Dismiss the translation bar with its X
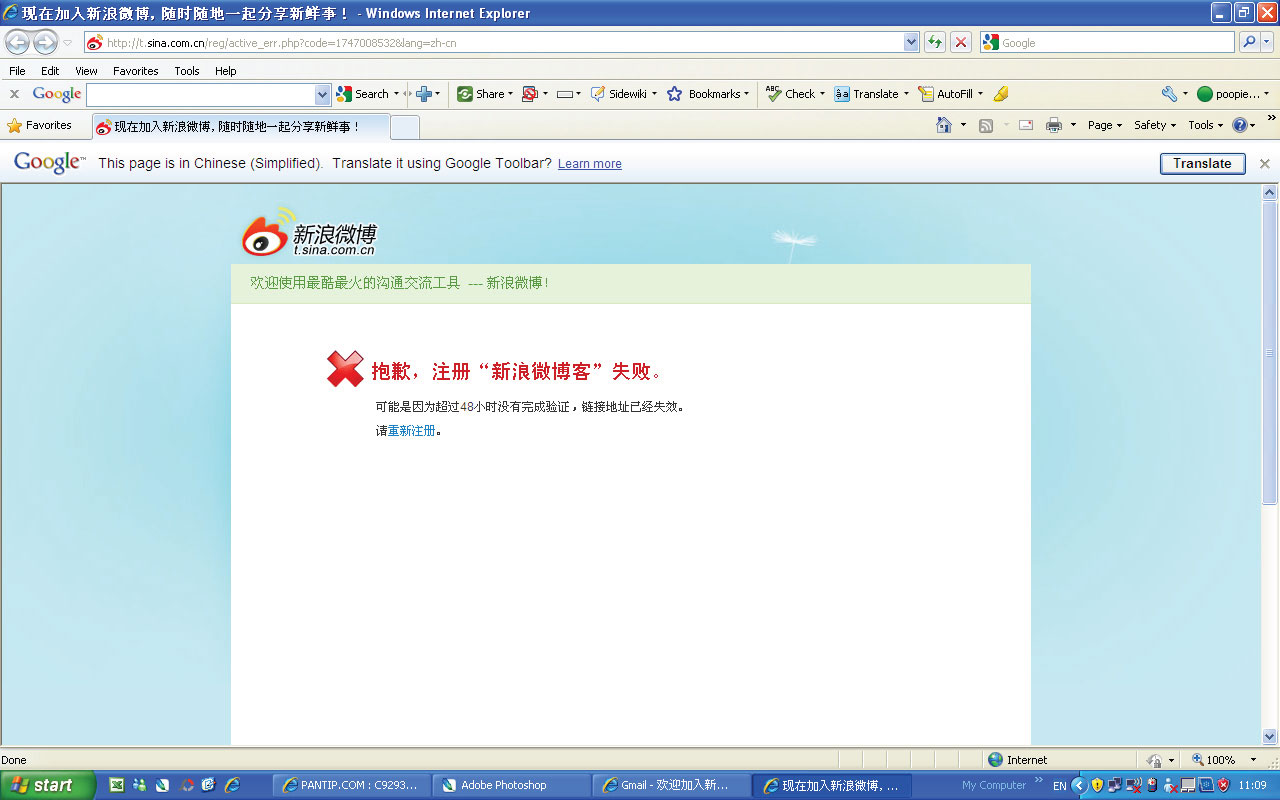 click(x=1264, y=163)
